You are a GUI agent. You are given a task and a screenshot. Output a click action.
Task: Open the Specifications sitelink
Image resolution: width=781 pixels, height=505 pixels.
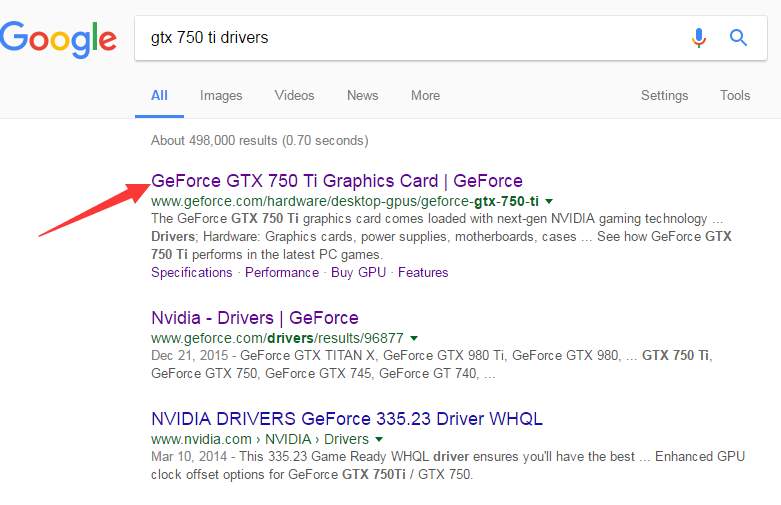click(192, 272)
